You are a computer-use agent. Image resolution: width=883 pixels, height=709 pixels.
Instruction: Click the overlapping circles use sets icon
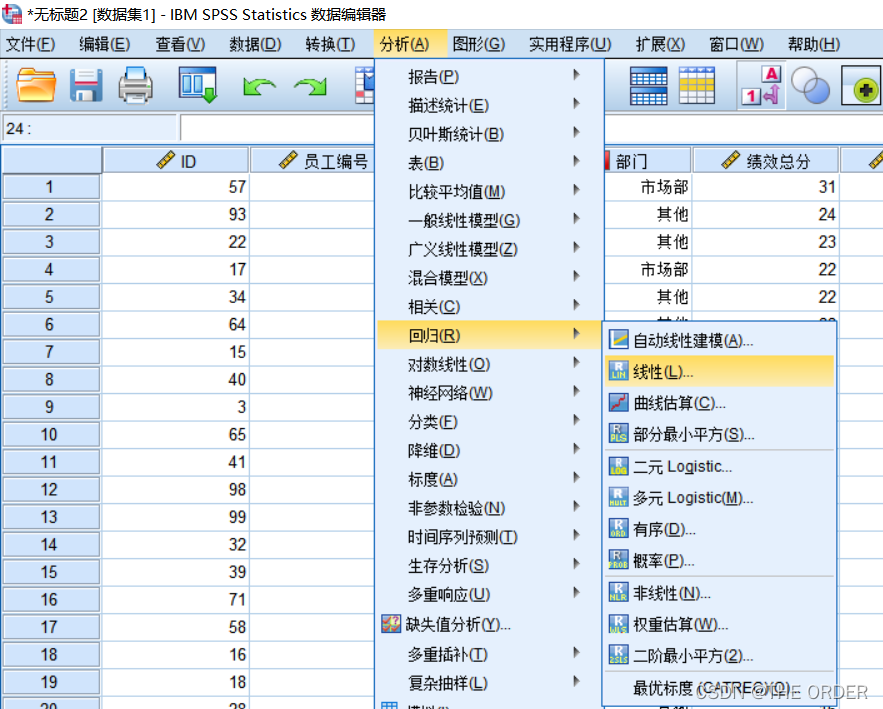pos(810,86)
